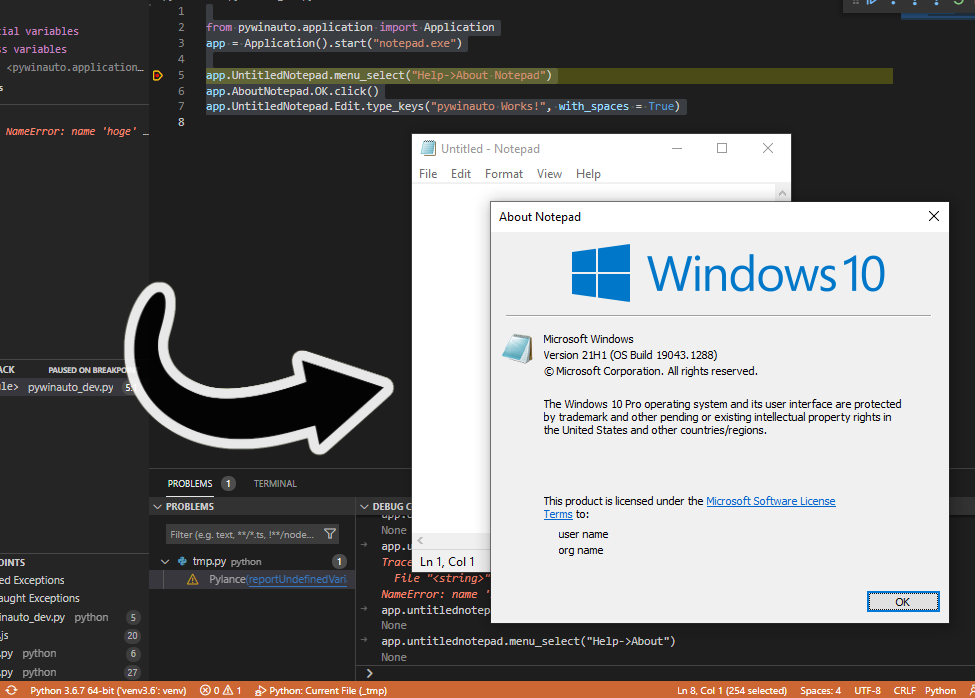Open Notepad's Format menu

(x=504, y=174)
